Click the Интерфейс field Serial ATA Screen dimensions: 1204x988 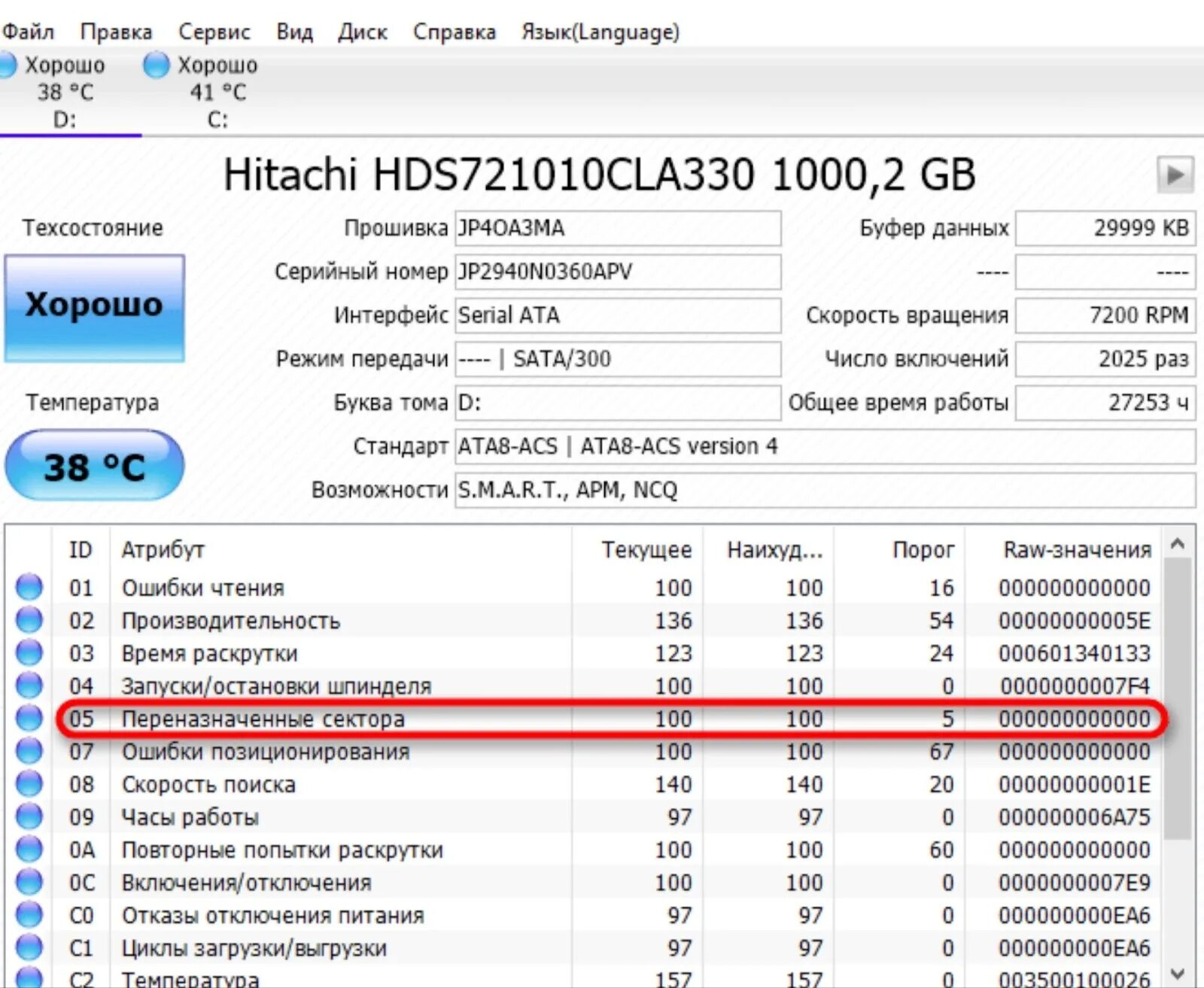(x=618, y=315)
